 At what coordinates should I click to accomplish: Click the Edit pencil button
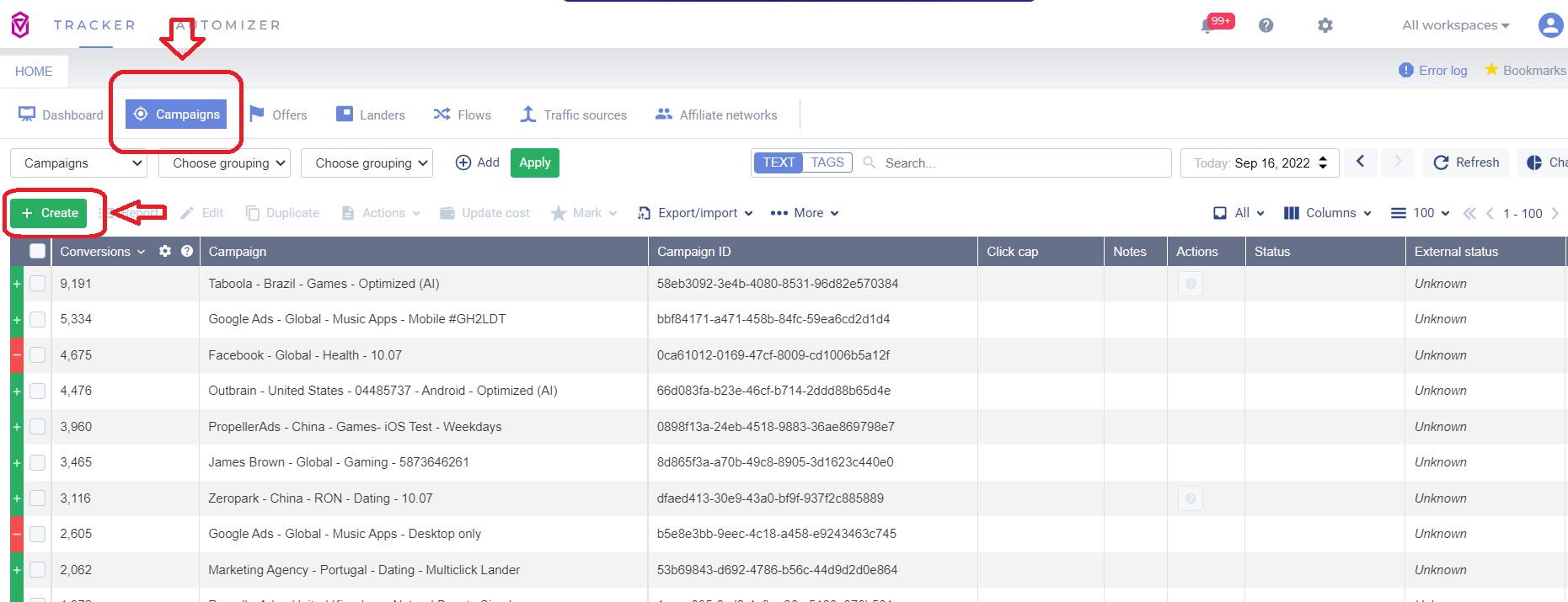pyautogui.click(x=201, y=213)
